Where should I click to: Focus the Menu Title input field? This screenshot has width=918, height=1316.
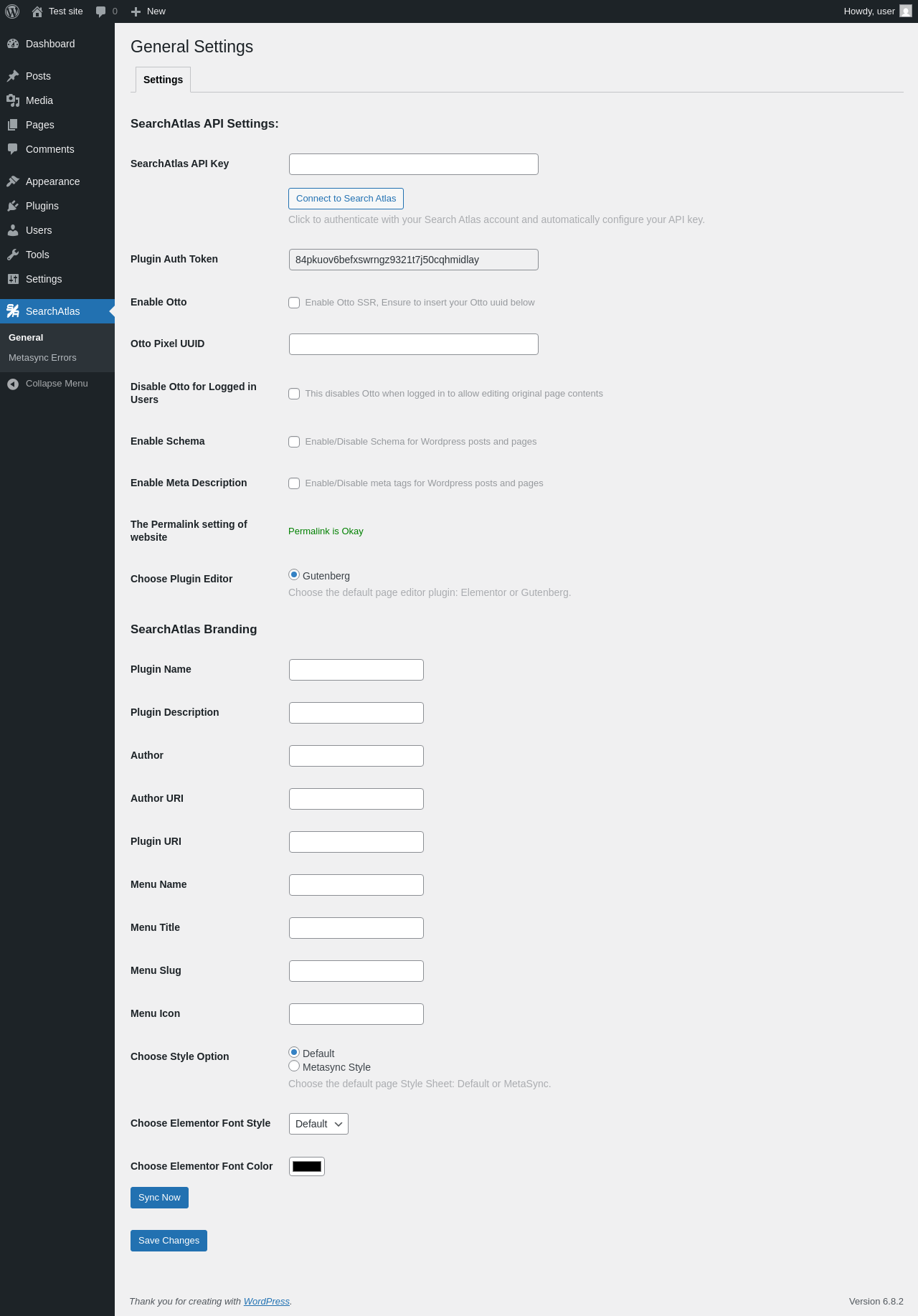click(x=356, y=928)
